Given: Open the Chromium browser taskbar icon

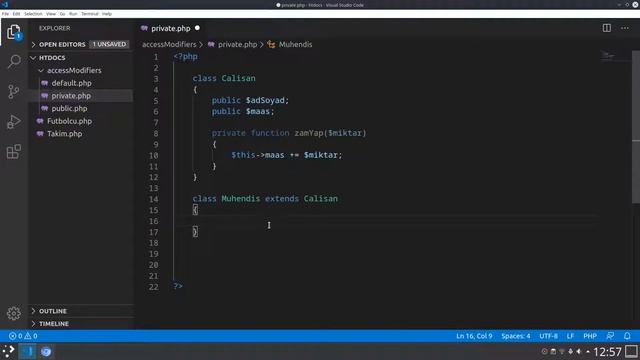Looking at the screenshot, I should tap(46, 351).
